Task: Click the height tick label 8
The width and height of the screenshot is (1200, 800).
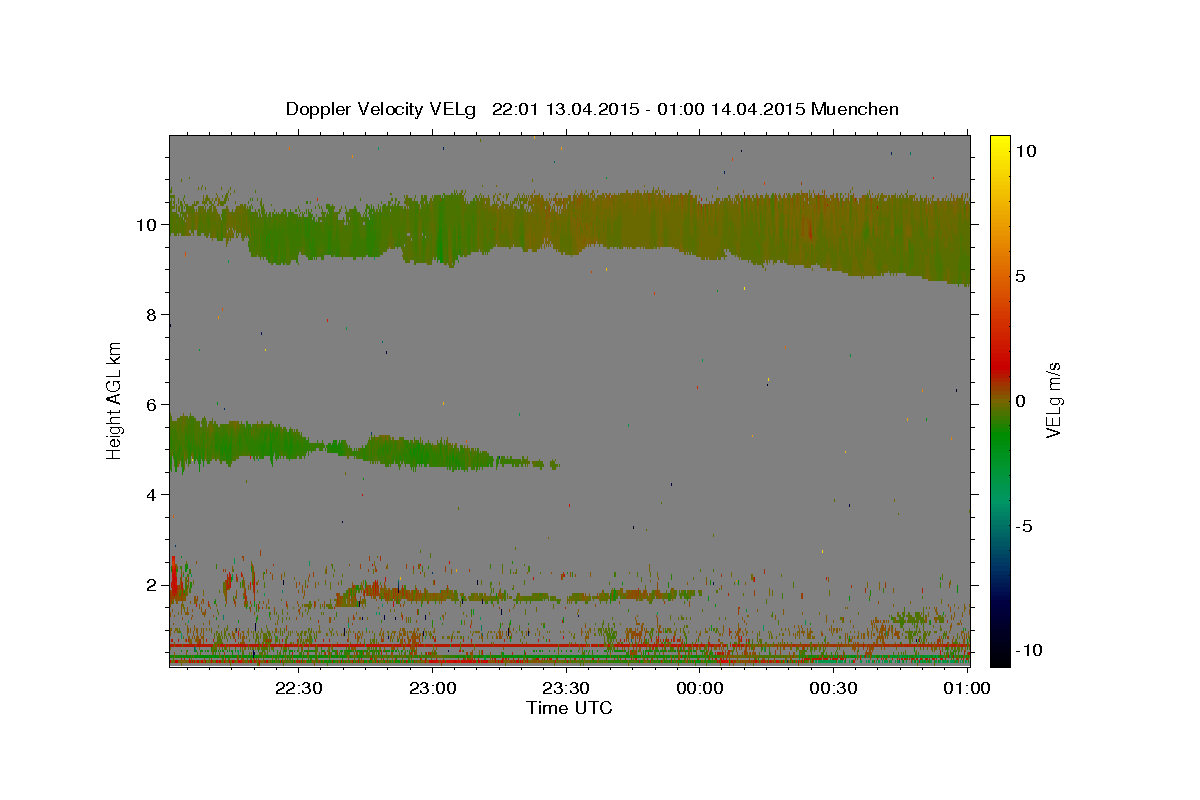Action: tap(152, 315)
